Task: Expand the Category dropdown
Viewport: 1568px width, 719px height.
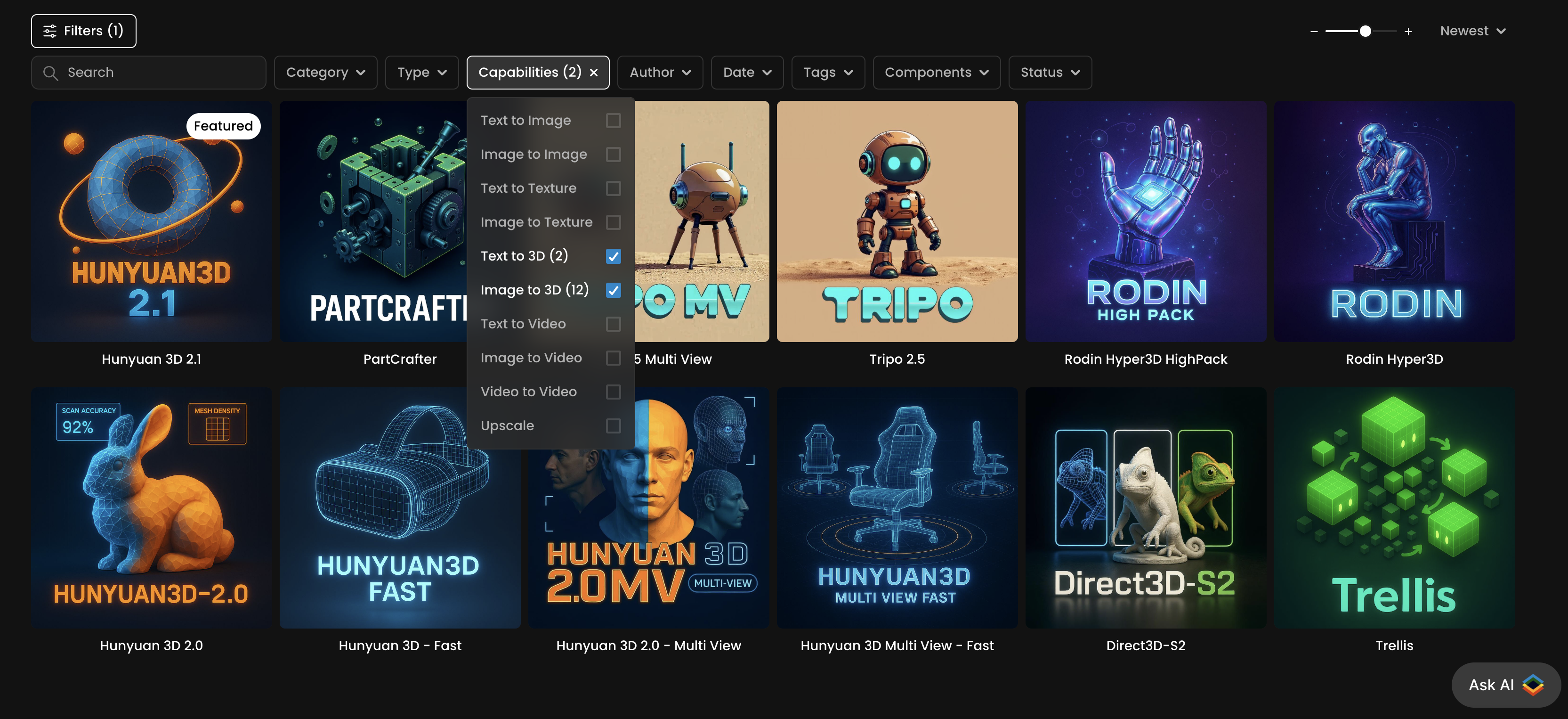Action: point(326,73)
